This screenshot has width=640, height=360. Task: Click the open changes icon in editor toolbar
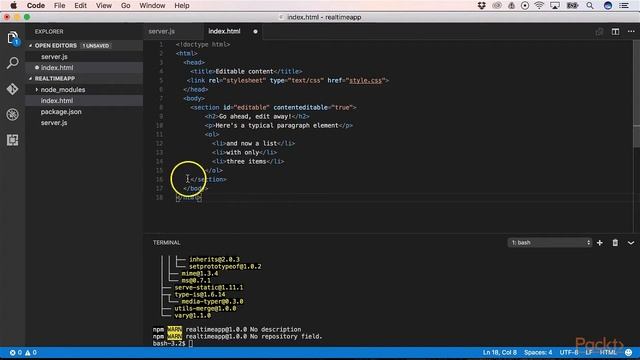(x=599, y=31)
